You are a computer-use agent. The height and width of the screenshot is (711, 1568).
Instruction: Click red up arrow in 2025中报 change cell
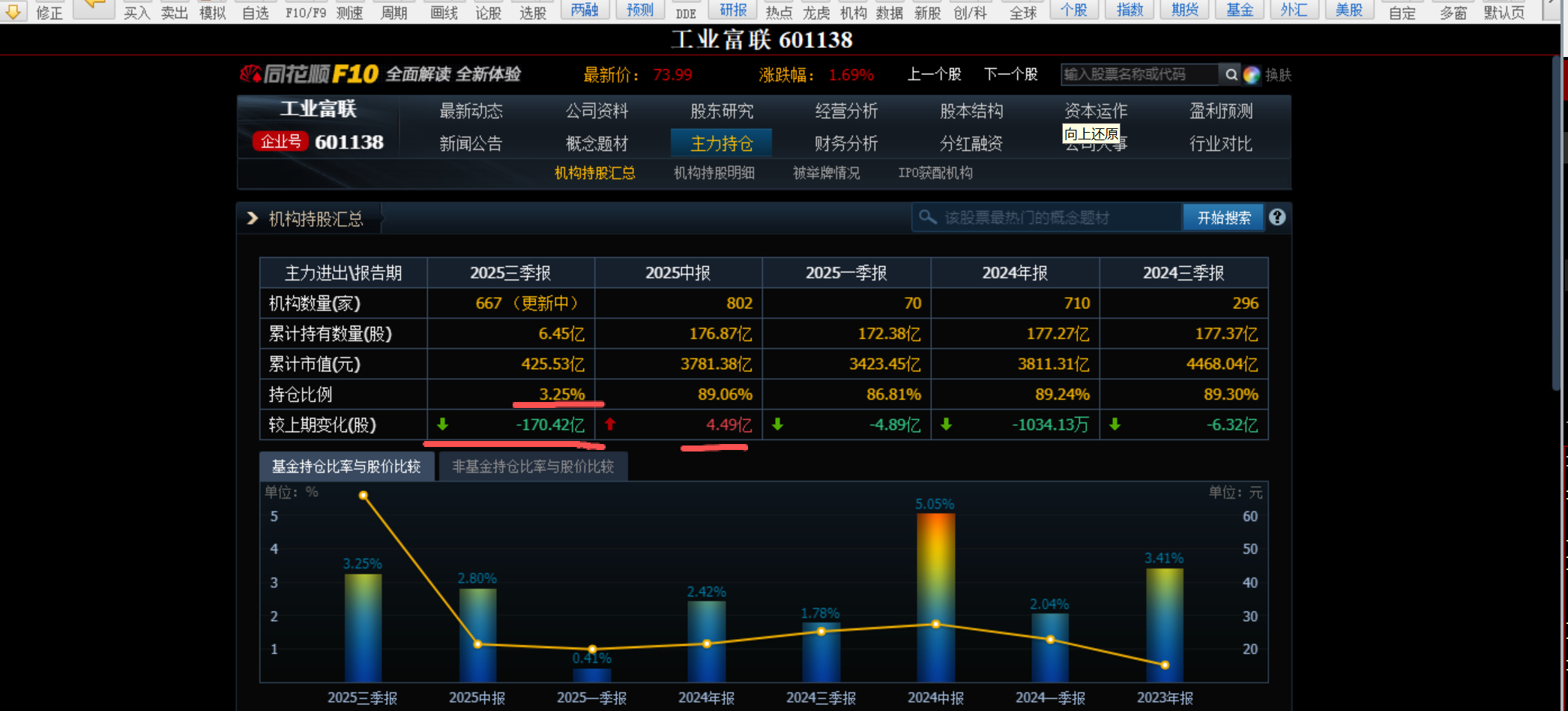pyautogui.click(x=610, y=424)
